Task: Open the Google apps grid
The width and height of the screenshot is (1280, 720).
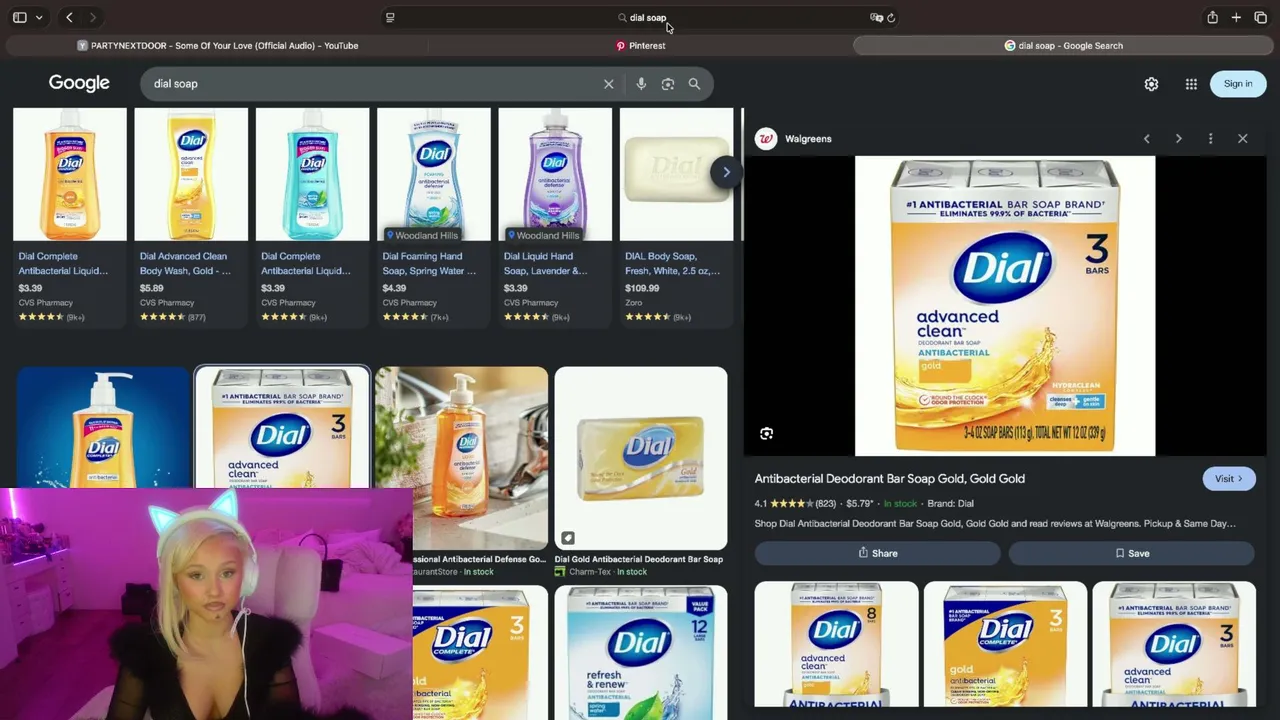Action: point(1191,84)
